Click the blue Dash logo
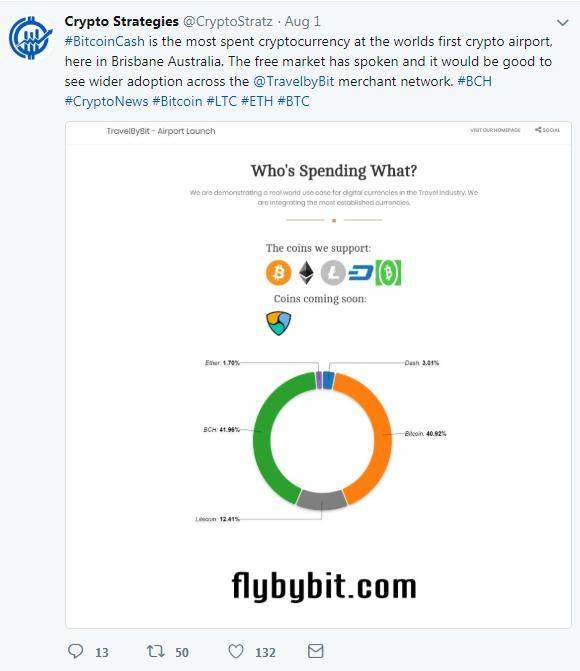 [360, 273]
